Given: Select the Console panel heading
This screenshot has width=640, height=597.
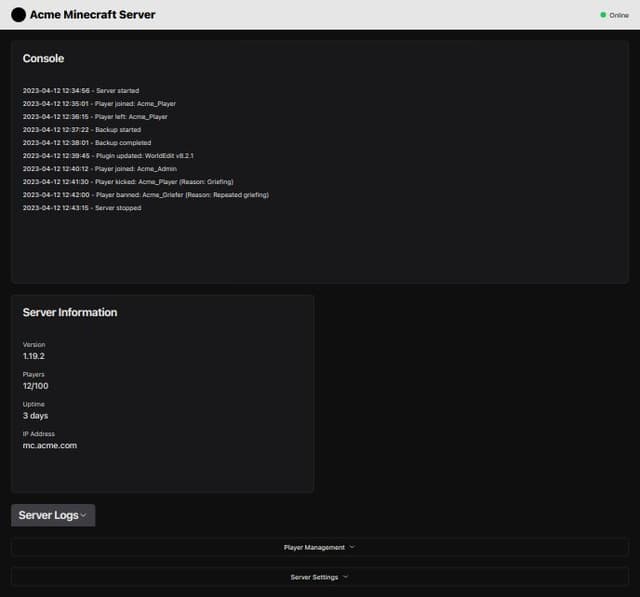Looking at the screenshot, I should click(x=43, y=59).
